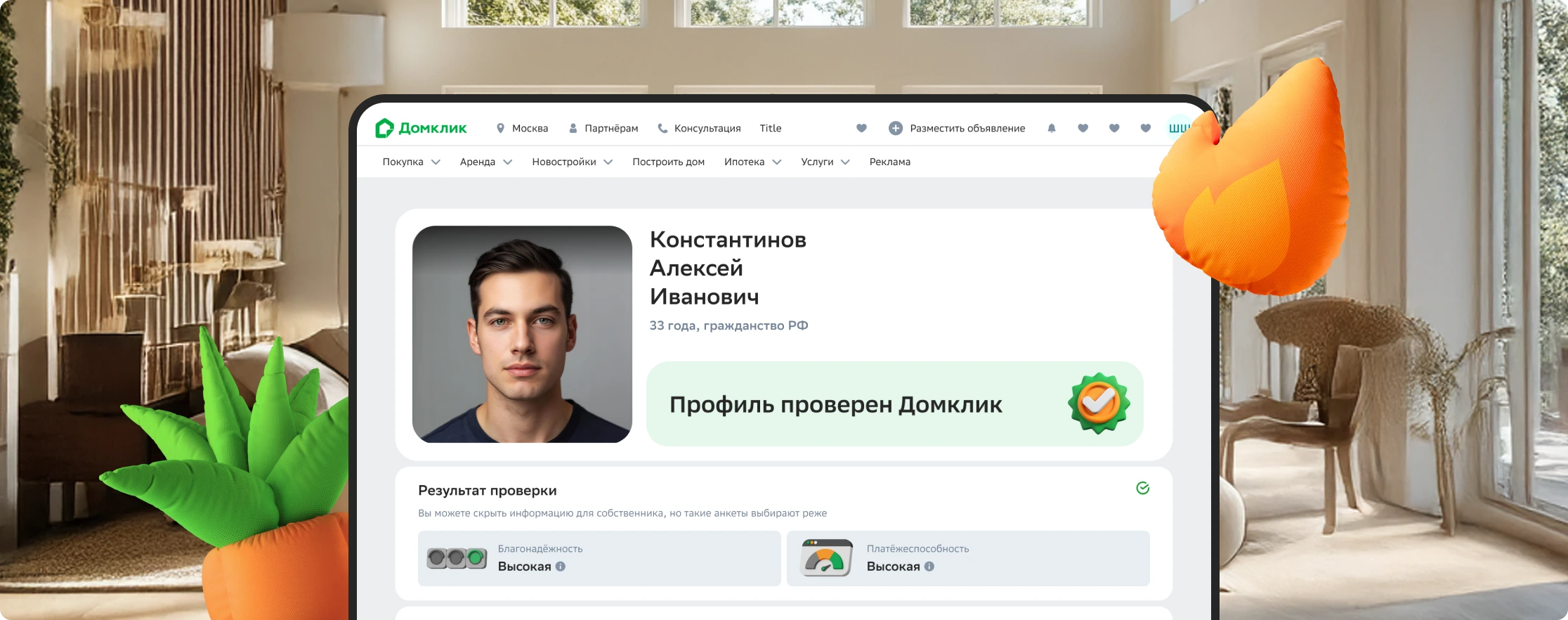
Task: Click the name Константинов Алексей Иванович
Action: point(728,268)
